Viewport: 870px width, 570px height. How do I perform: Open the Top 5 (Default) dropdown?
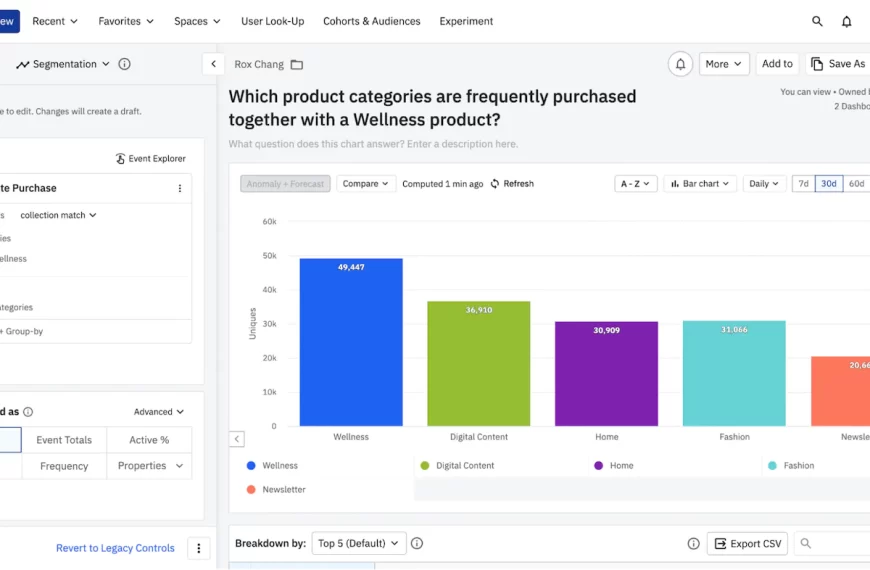click(x=358, y=543)
